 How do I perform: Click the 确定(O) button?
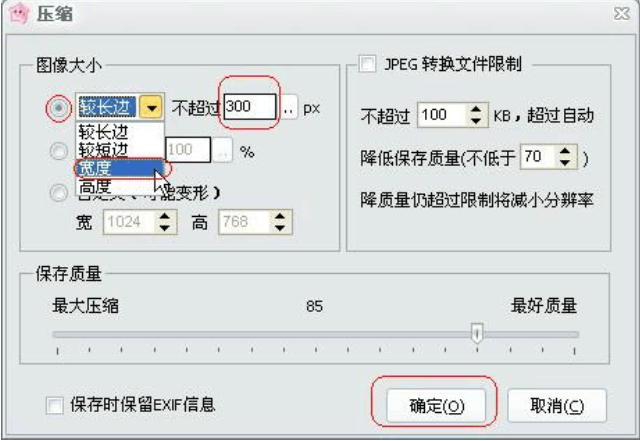click(436, 405)
